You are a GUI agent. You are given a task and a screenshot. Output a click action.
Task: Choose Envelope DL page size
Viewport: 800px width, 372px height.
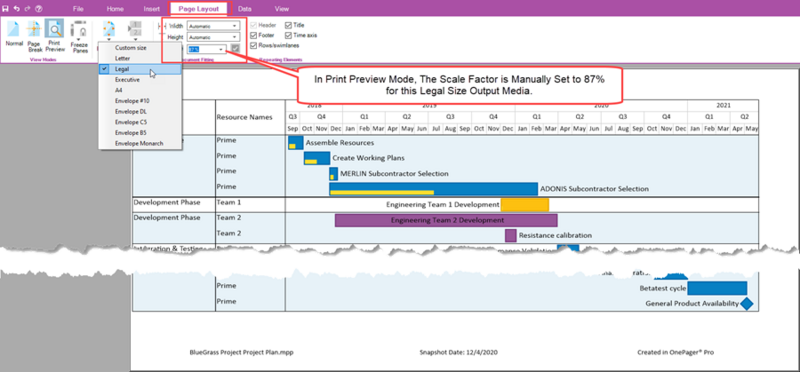click(x=140, y=111)
